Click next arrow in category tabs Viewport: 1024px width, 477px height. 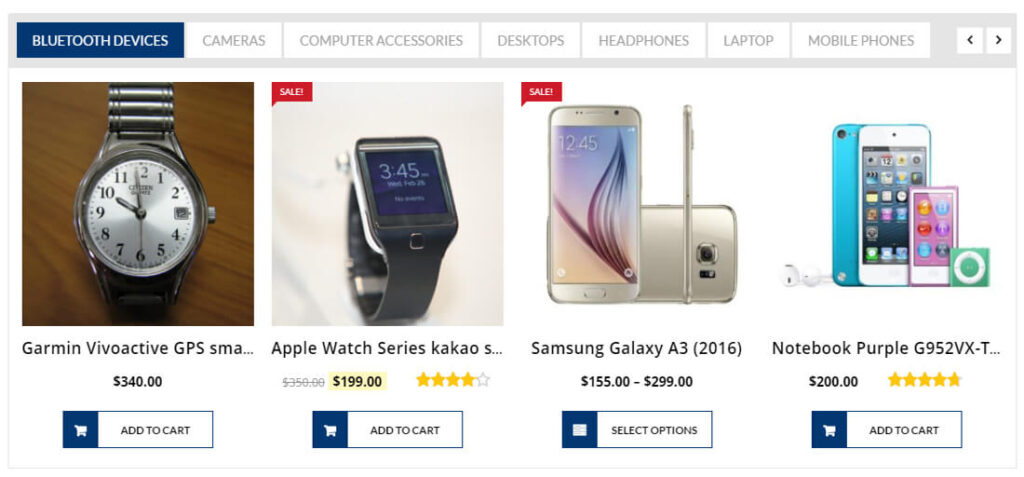[998, 40]
